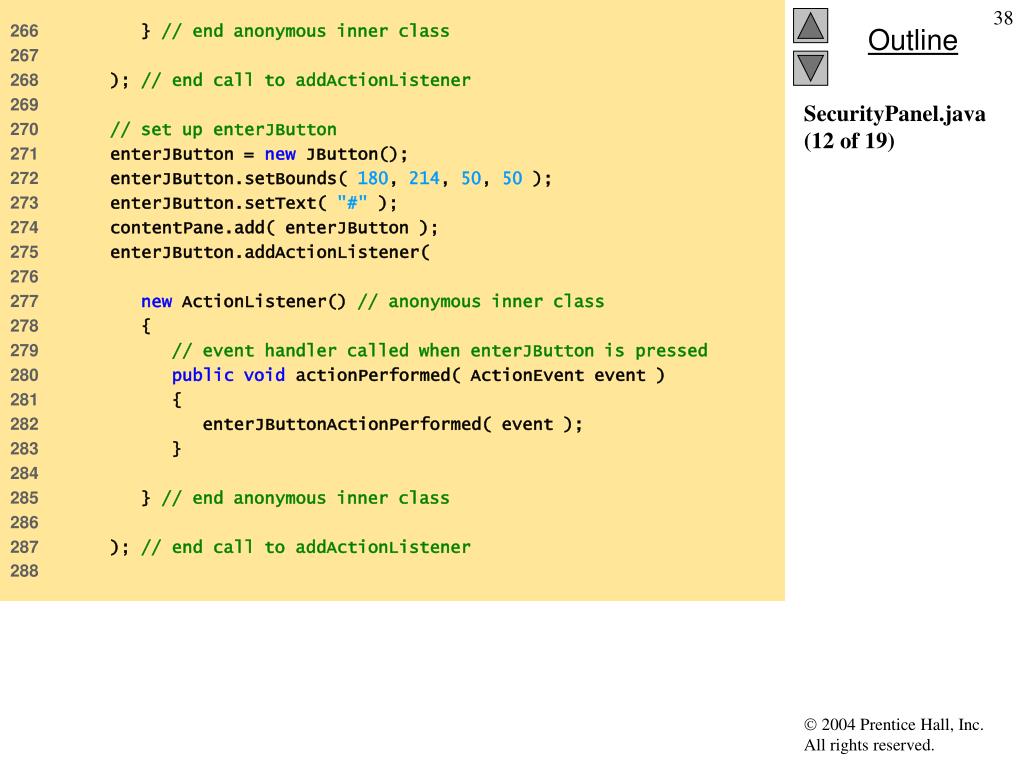Viewport: 1024px width, 768px height.
Task: Click line 266 end anonymous inner class comment
Action: tap(306, 31)
